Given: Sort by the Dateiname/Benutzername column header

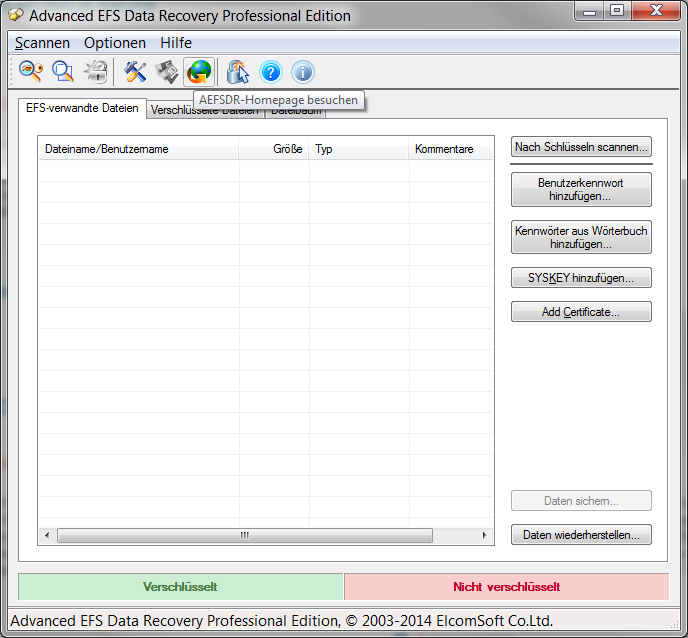Looking at the screenshot, I should click(x=138, y=149).
